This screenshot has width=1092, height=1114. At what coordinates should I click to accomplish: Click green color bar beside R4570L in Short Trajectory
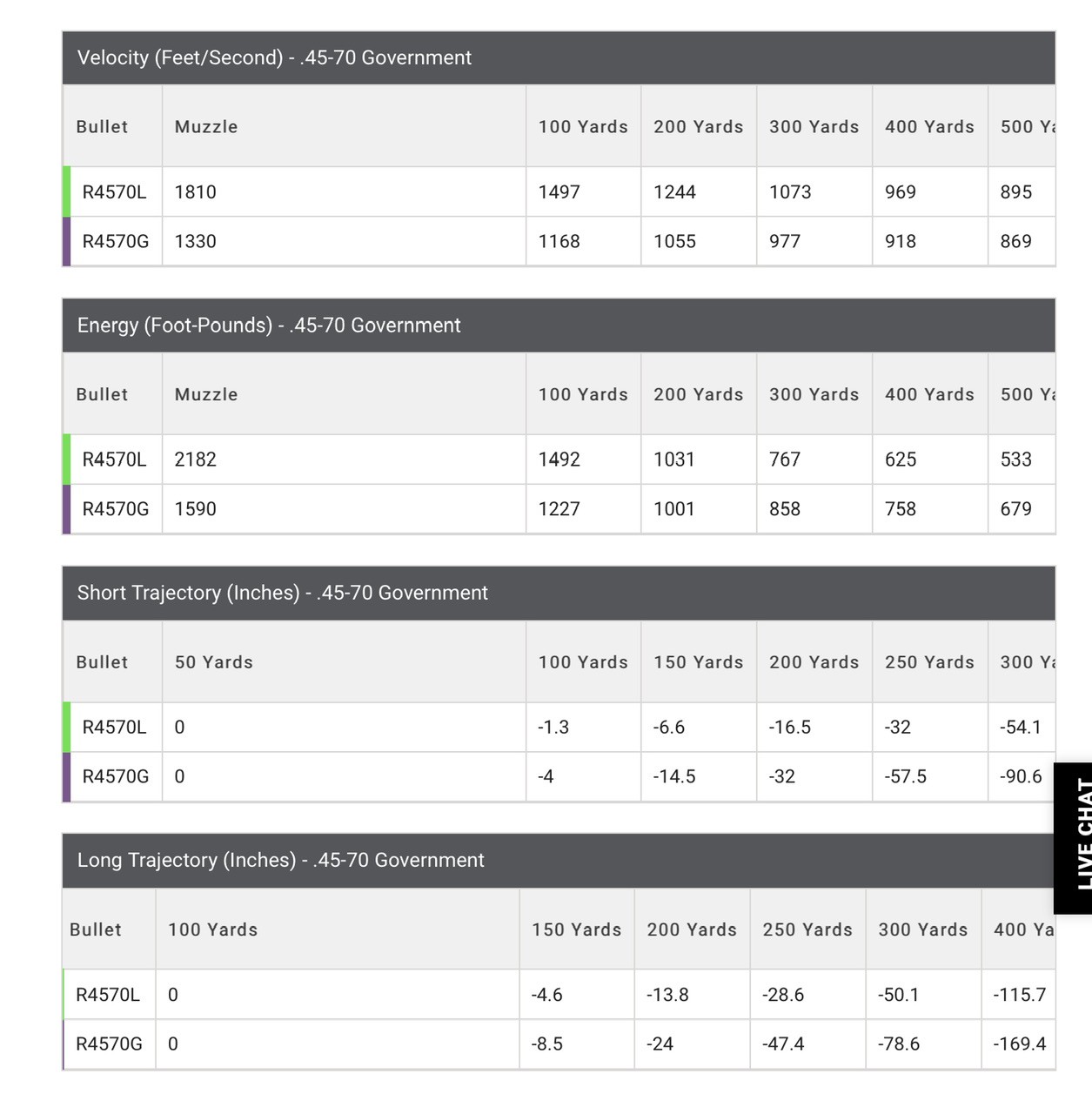[x=67, y=728]
